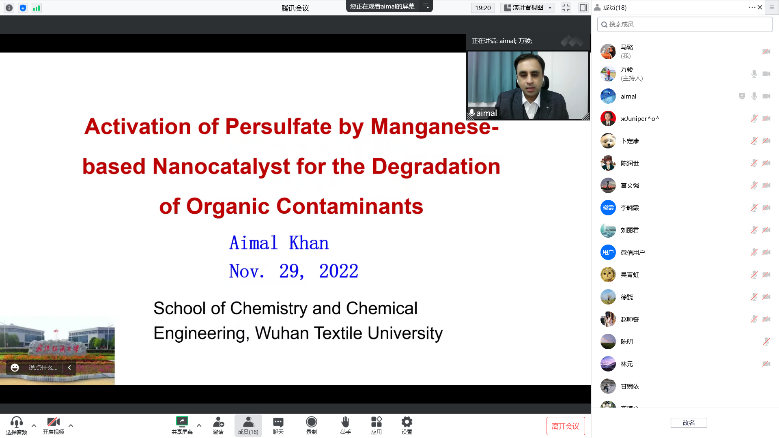This screenshot has height=438, width=779.
Task: Click the headphone audio icon in bottom toolbar
Action: (17, 422)
